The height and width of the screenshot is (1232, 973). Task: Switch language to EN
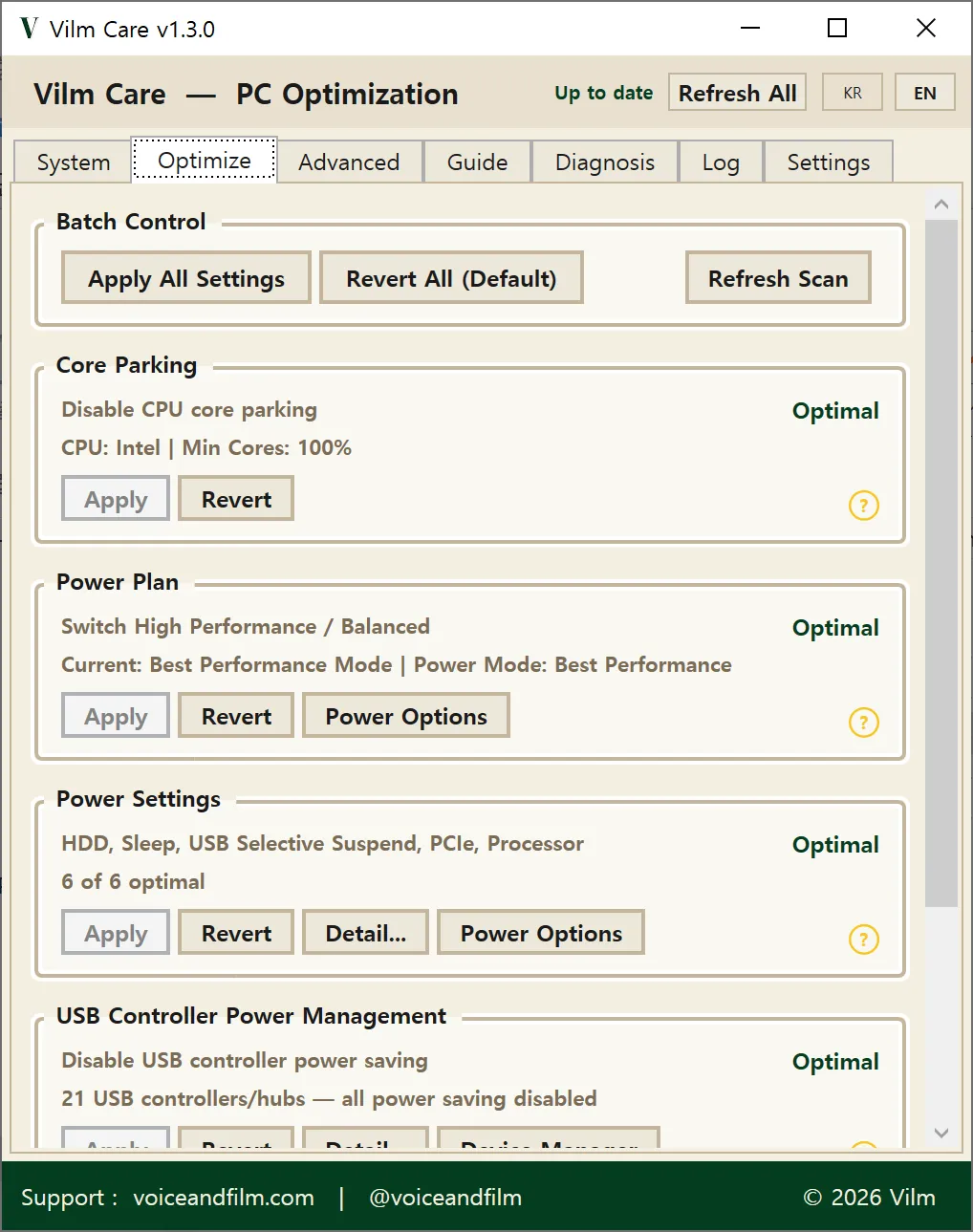(925, 93)
